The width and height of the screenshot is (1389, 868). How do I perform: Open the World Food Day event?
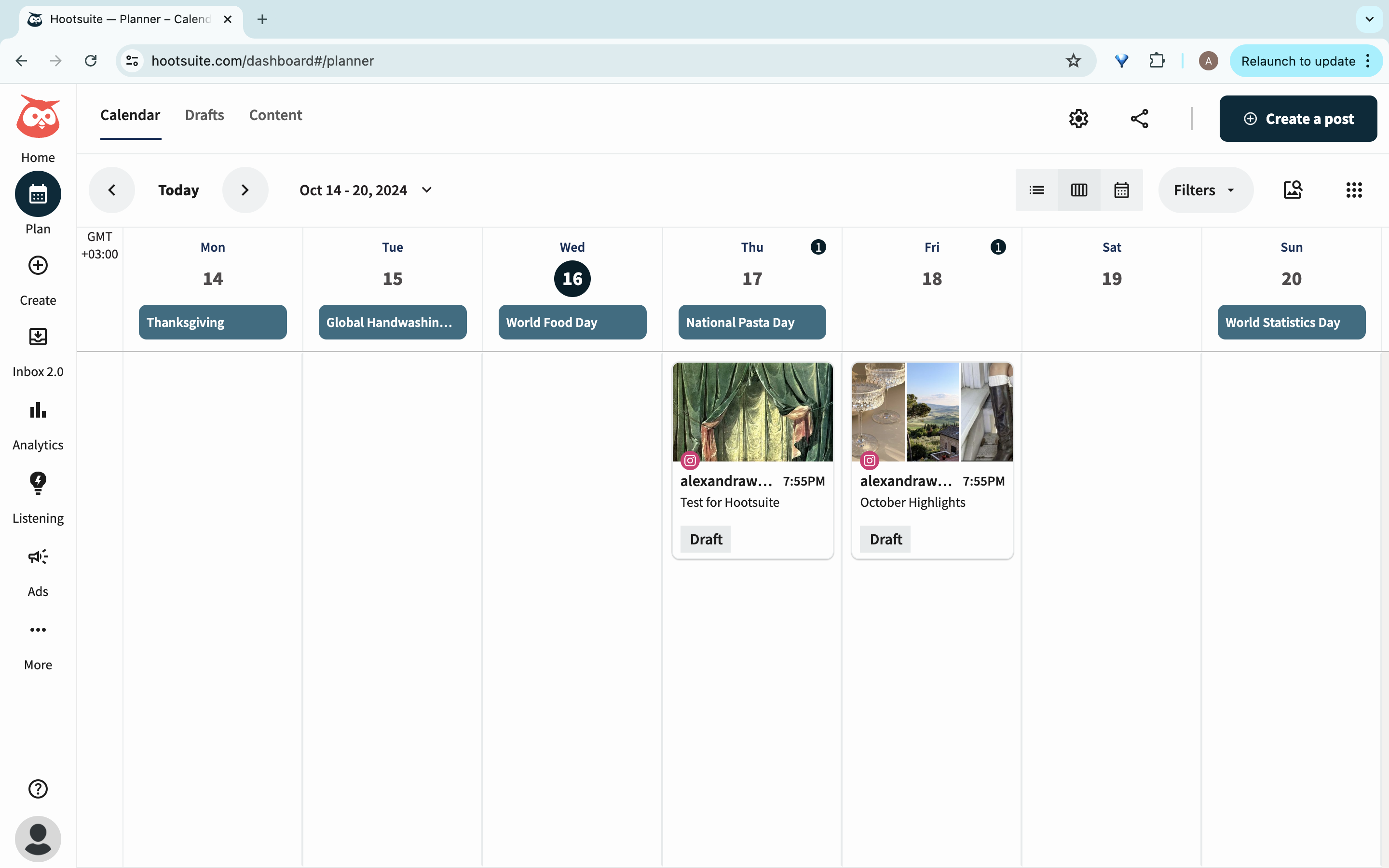[x=572, y=322]
